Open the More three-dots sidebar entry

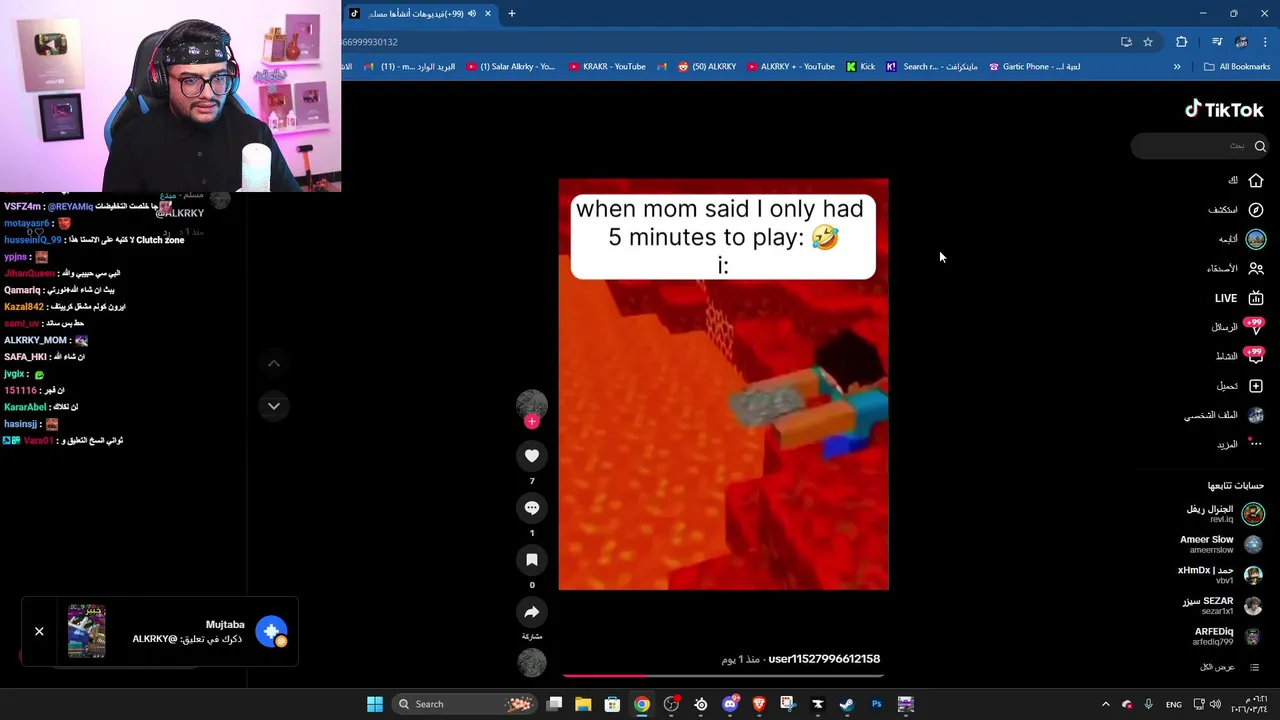(1240, 444)
